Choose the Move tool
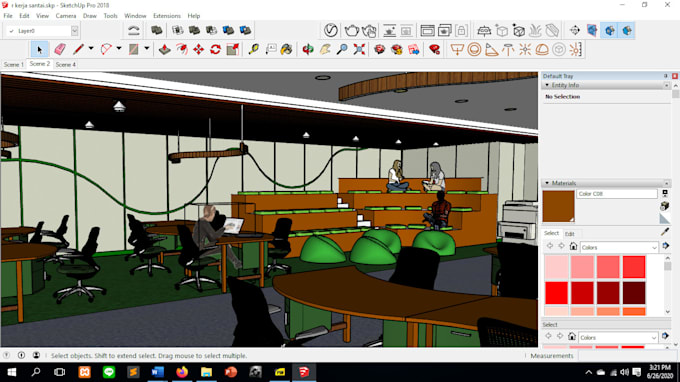The width and height of the screenshot is (680, 382). tap(199, 49)
